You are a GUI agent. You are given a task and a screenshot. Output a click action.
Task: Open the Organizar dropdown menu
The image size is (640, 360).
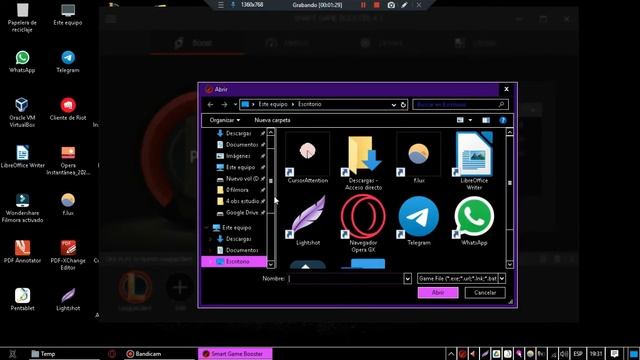[225, 120]
